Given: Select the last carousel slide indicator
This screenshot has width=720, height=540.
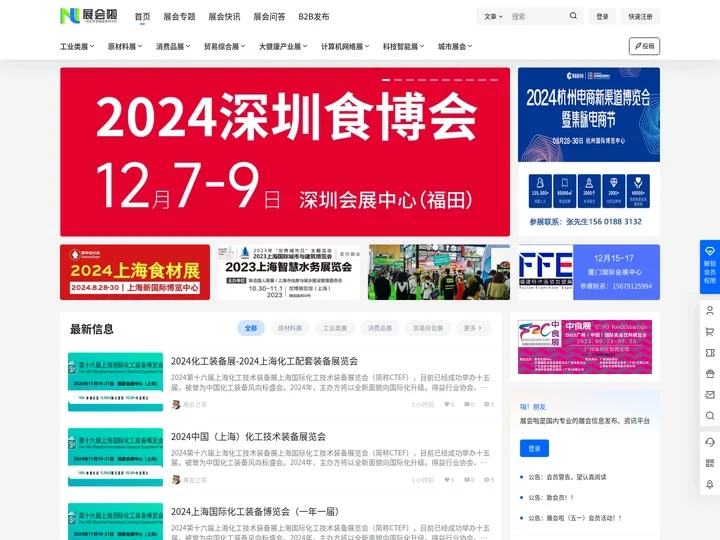Looking at the screenshot, I should click(494, 80).
